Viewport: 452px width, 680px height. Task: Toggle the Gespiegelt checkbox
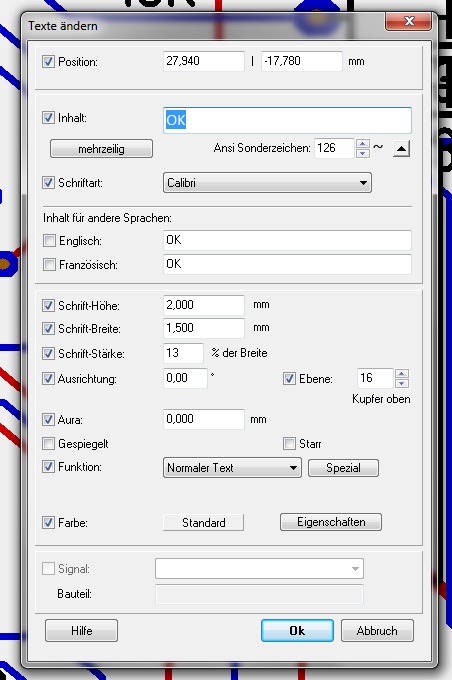(x=48, y=444)
